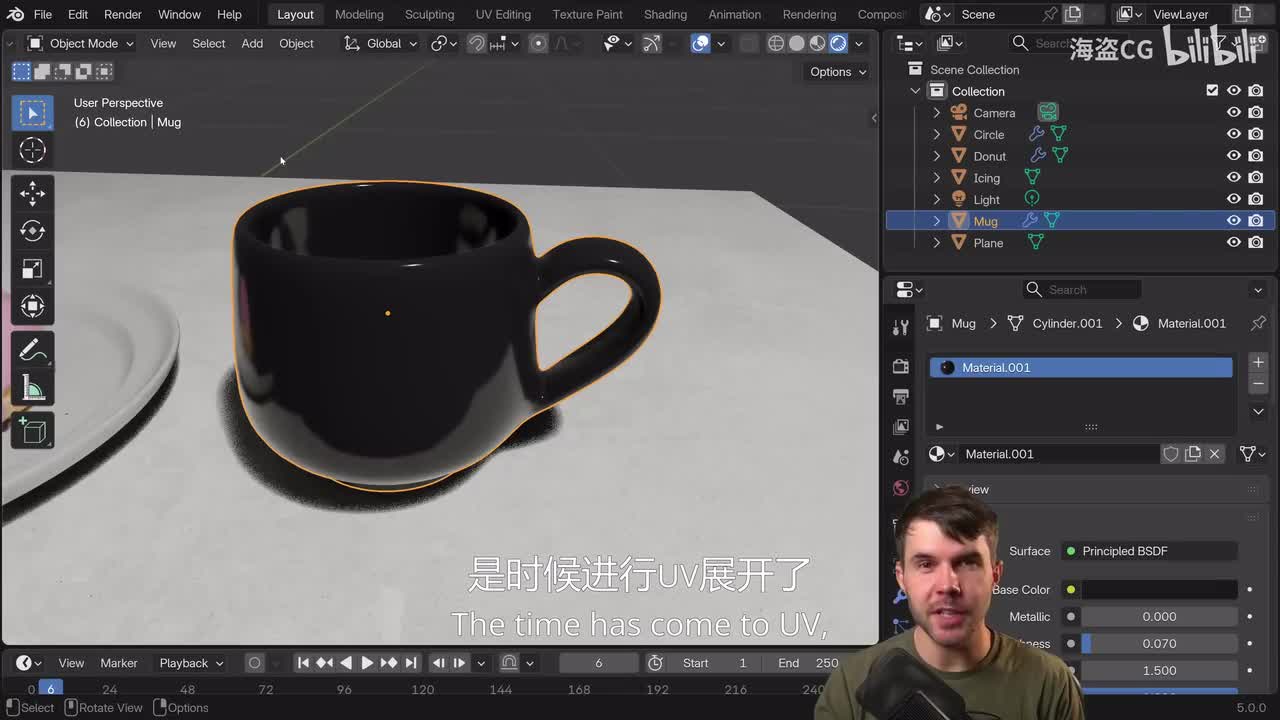Pick the Measure tool
Viewport: 1280px width, 720px height.
click(x=32, y=388)
